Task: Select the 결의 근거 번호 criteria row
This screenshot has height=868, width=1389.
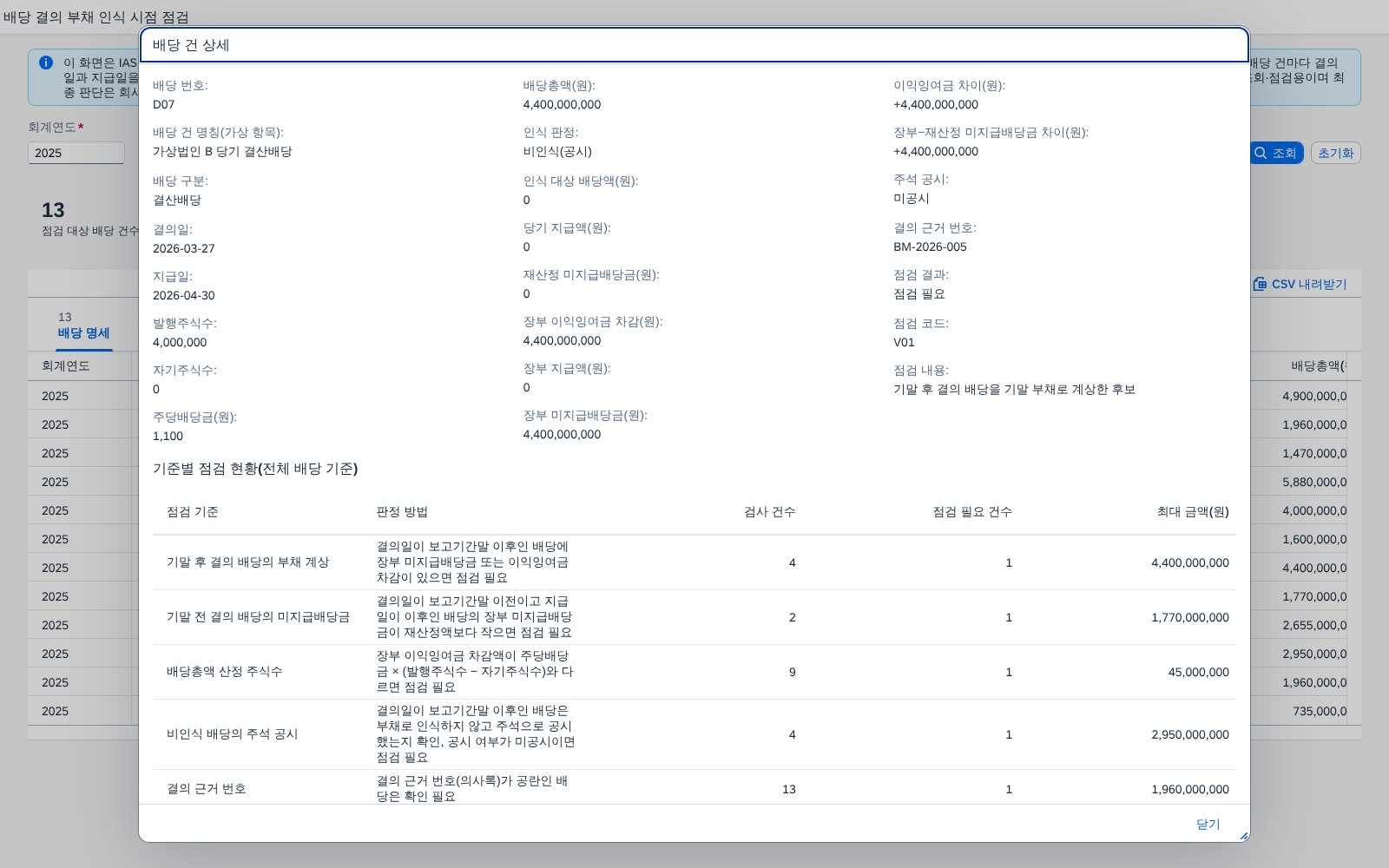Action: coord(694,787)
